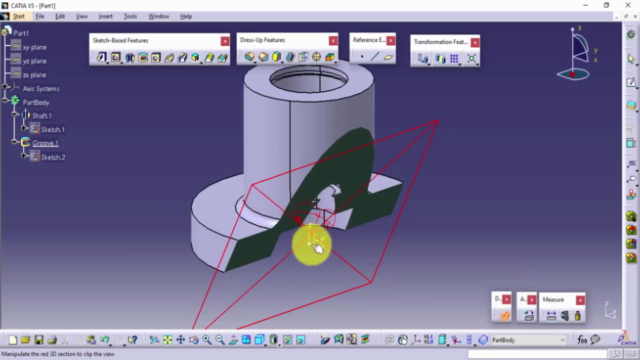Select the Slot tool icon
The width and height of the screenshot is (640, 360).
tap(182, 57)
